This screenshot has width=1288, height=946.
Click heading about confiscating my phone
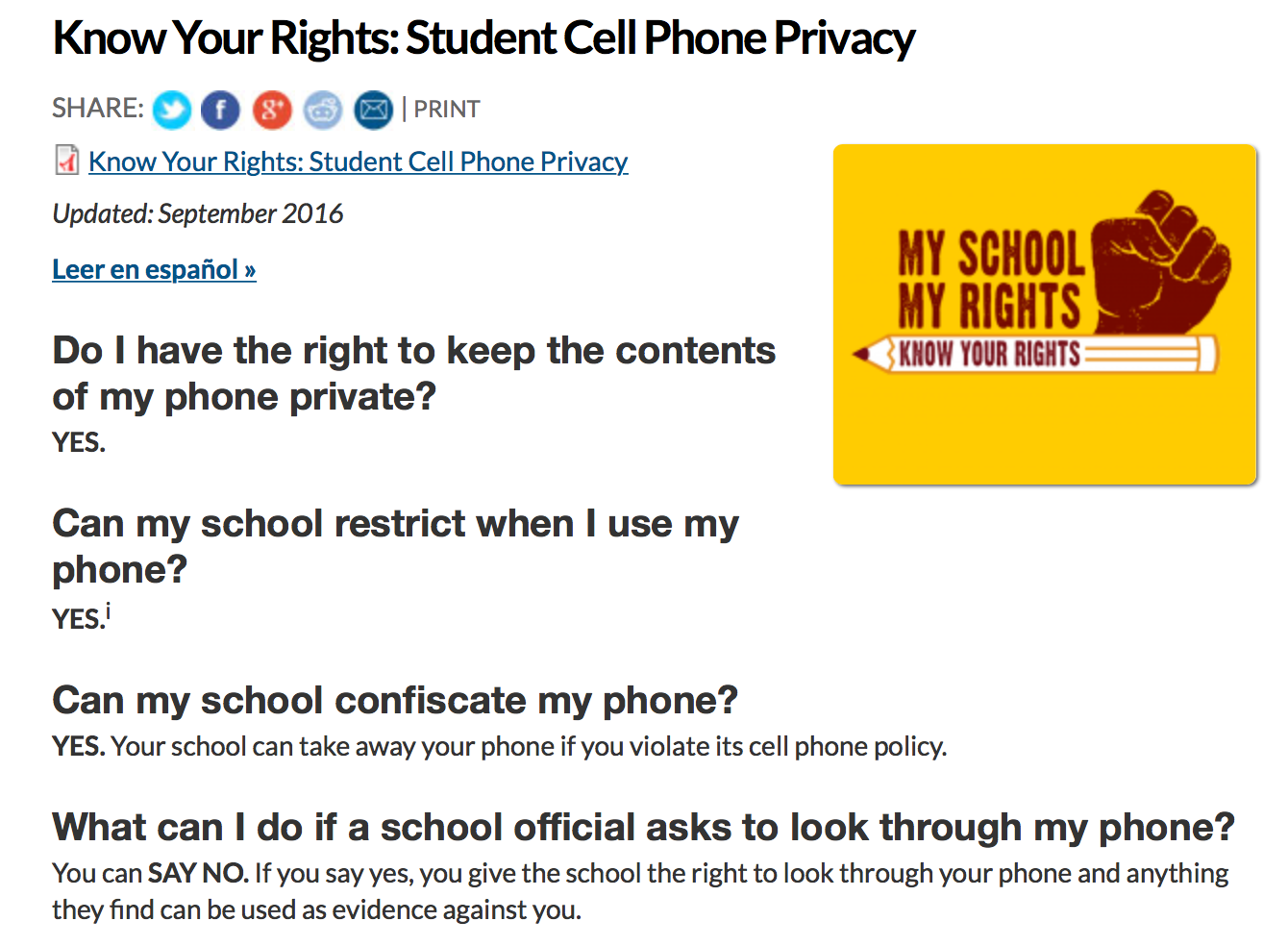(395, 700)
